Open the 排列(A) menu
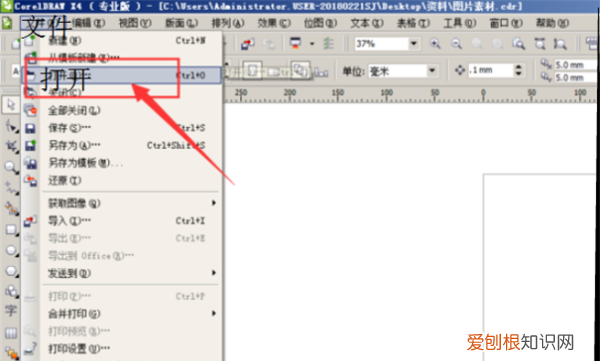The image size is (600, 361). coord(228,23)
